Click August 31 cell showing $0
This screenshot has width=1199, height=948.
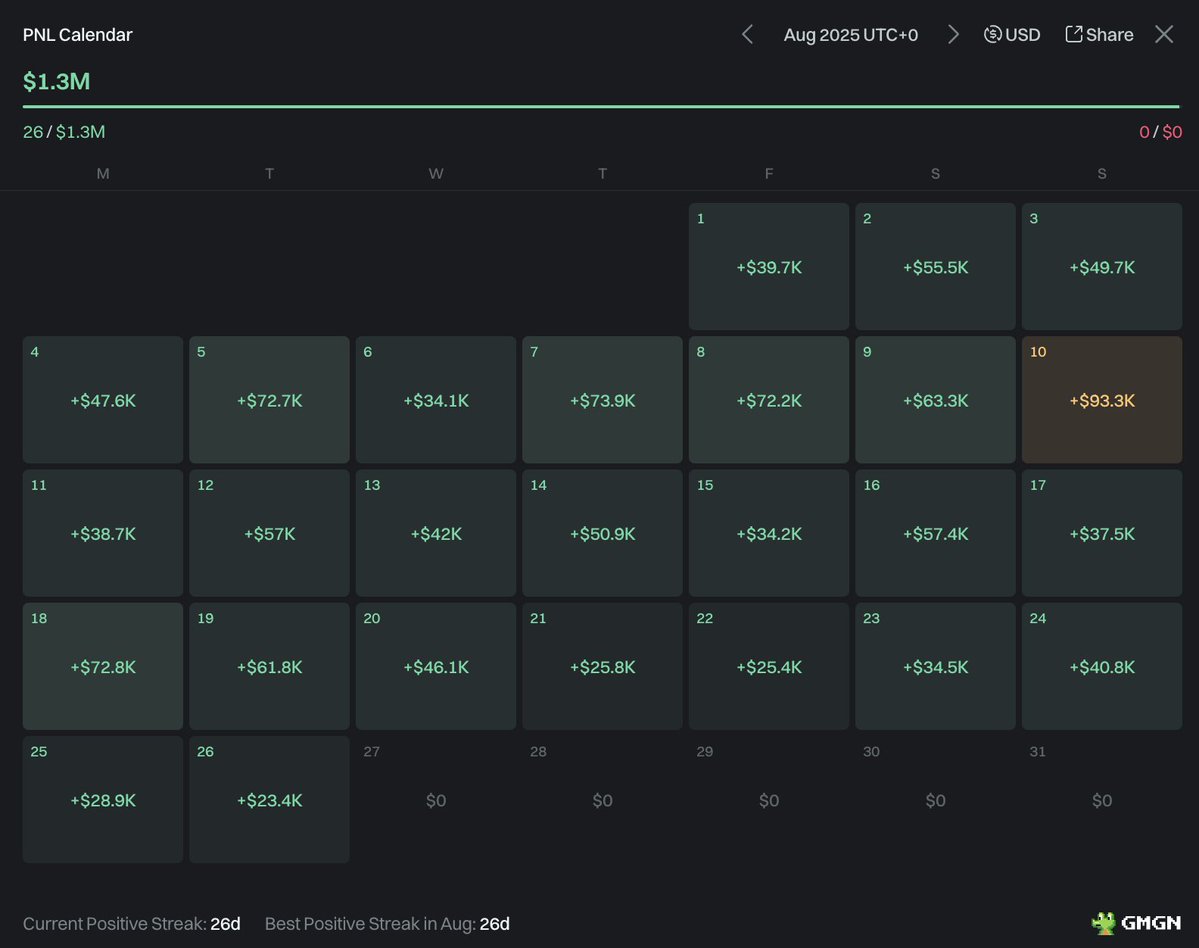click(x=1101, y=799)
